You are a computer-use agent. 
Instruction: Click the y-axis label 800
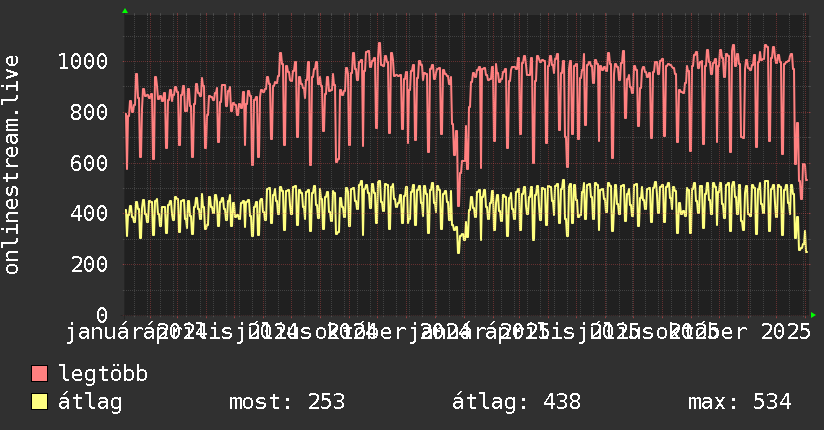click(89, 112)
